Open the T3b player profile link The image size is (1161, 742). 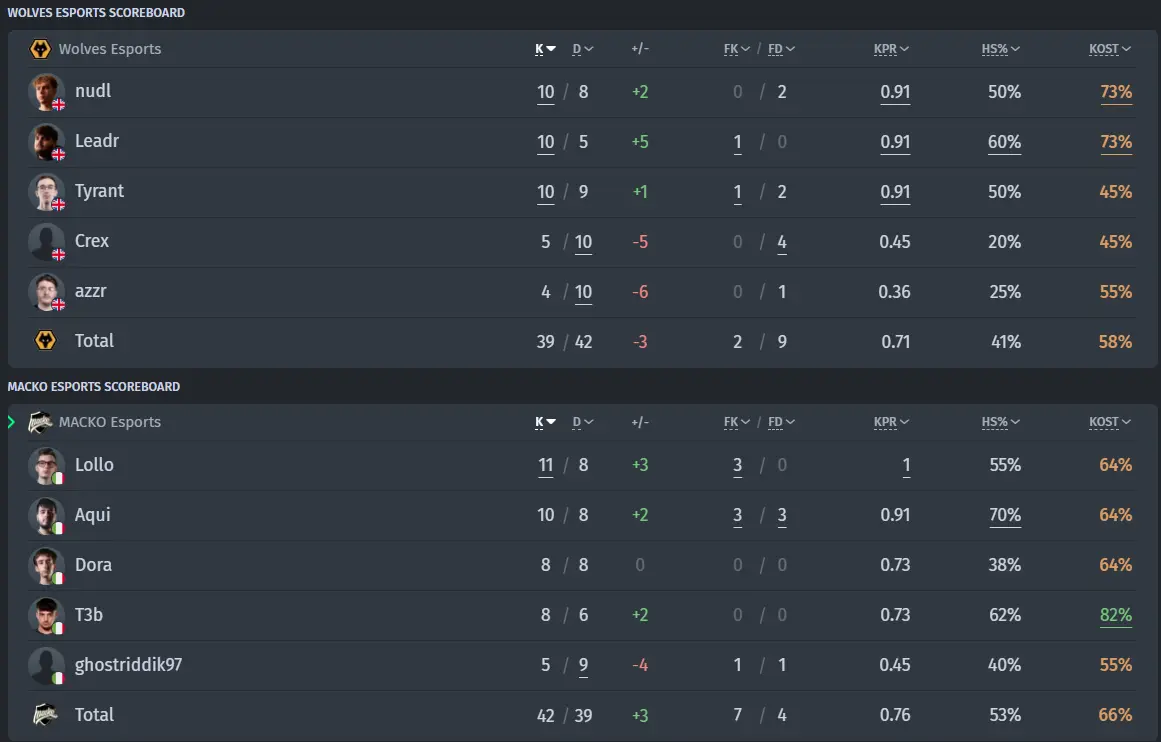point(89,615)
